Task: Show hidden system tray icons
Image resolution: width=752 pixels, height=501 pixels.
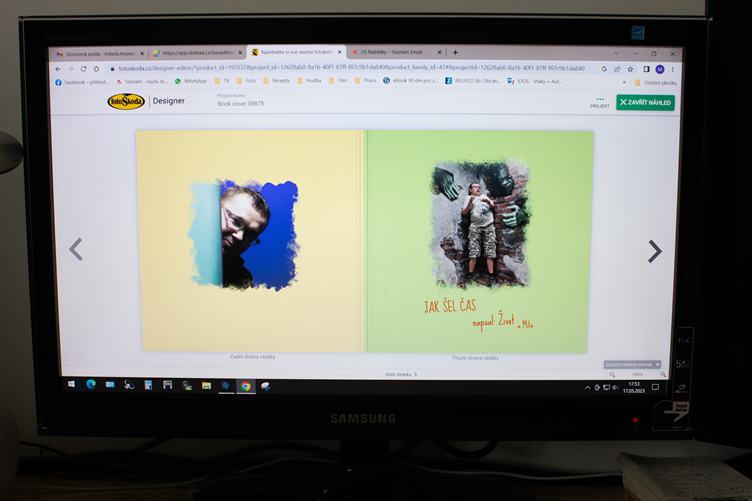Action: (588, 388)
